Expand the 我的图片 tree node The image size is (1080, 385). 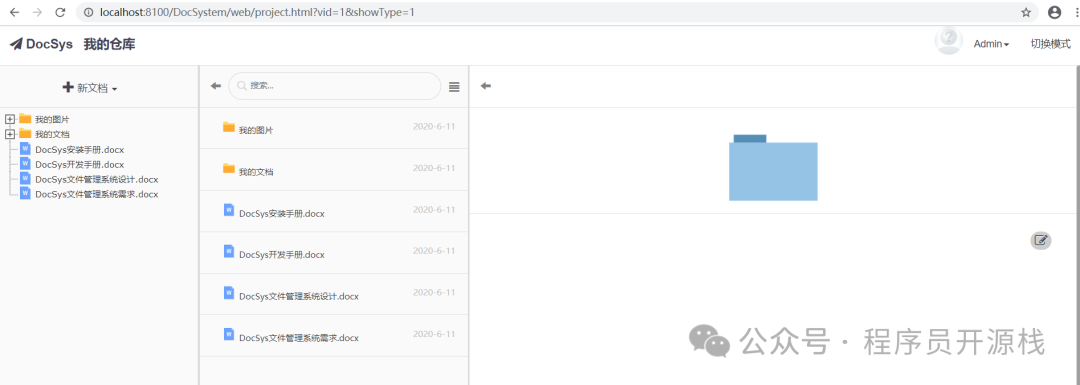tap(10, 119)
